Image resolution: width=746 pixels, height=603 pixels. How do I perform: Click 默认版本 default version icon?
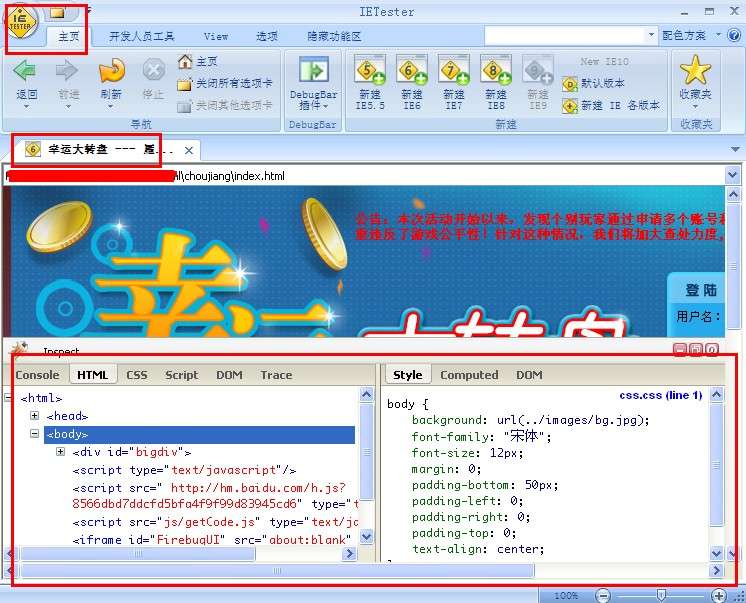pyautogui.click(x=569, y=84)
